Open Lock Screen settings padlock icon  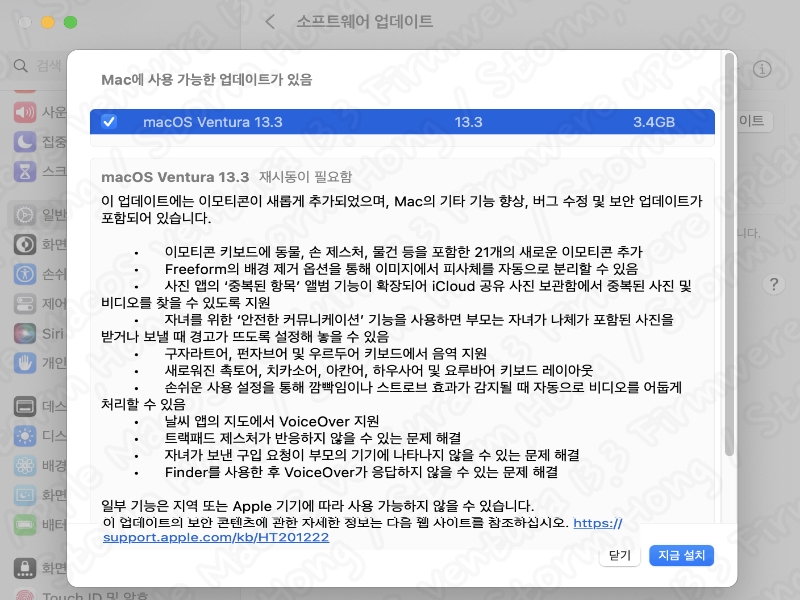pos(25,568)
